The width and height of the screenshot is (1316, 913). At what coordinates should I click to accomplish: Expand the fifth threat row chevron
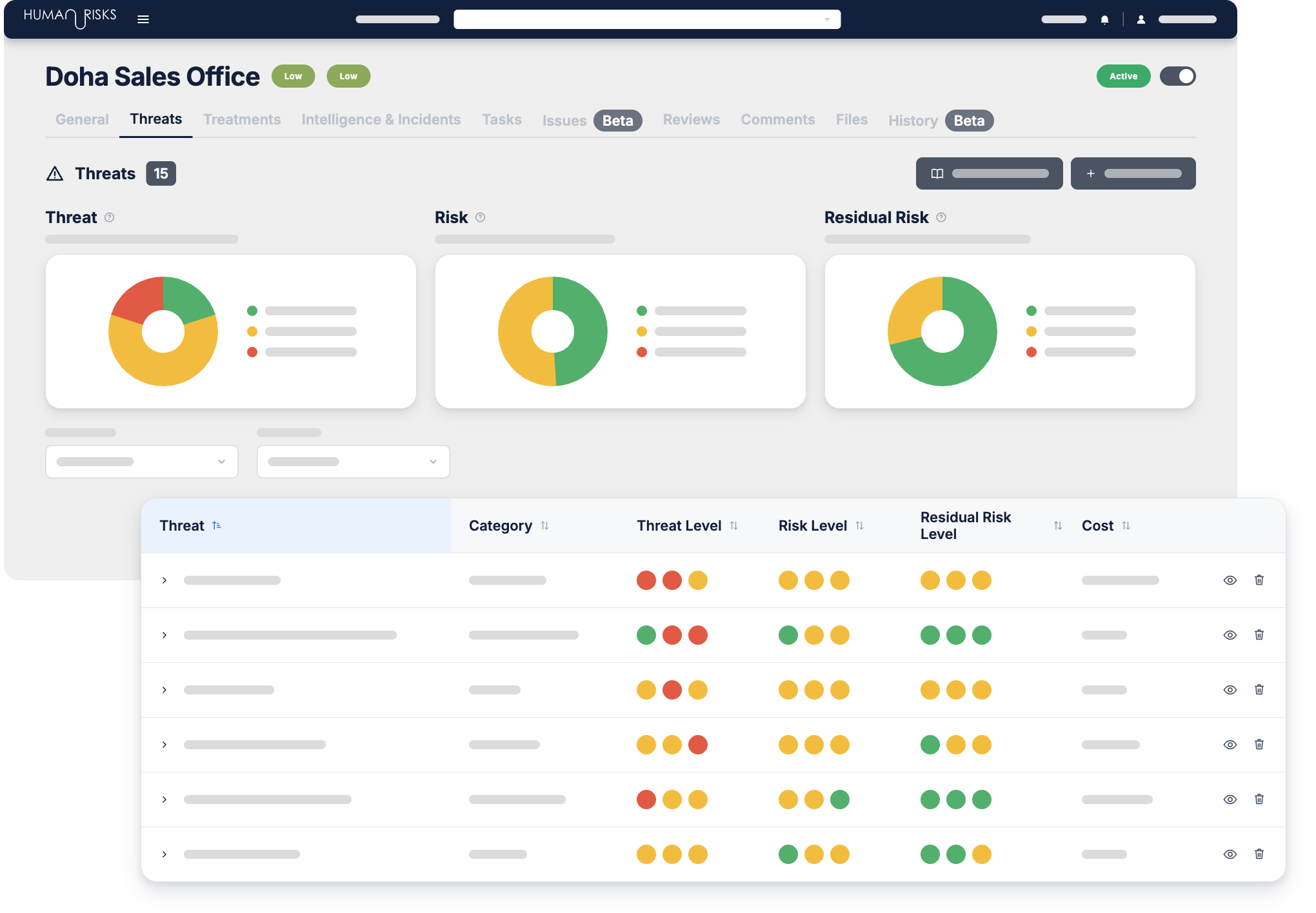tap(164, 800)
